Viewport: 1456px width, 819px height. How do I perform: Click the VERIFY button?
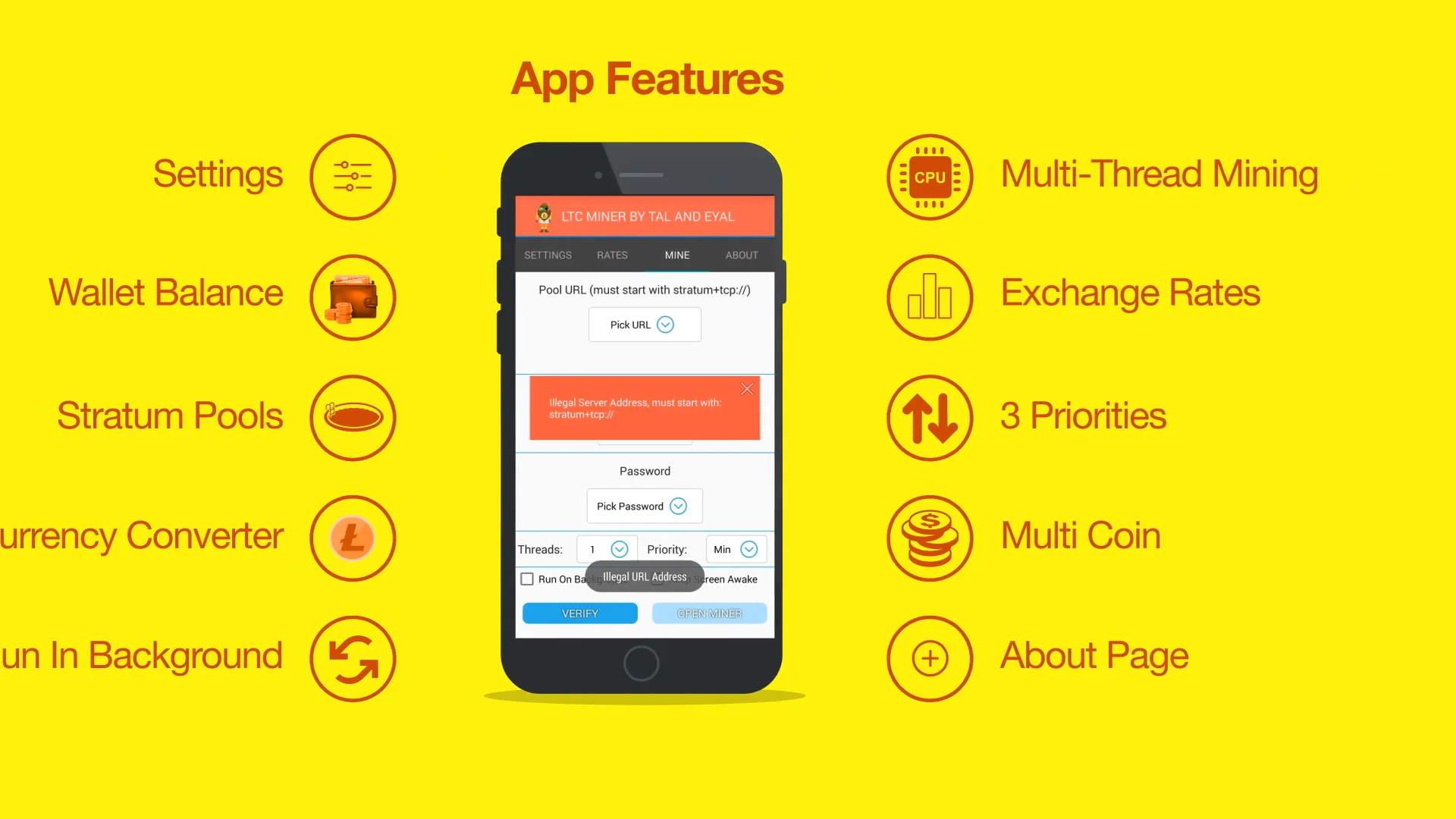click(579, 613)
